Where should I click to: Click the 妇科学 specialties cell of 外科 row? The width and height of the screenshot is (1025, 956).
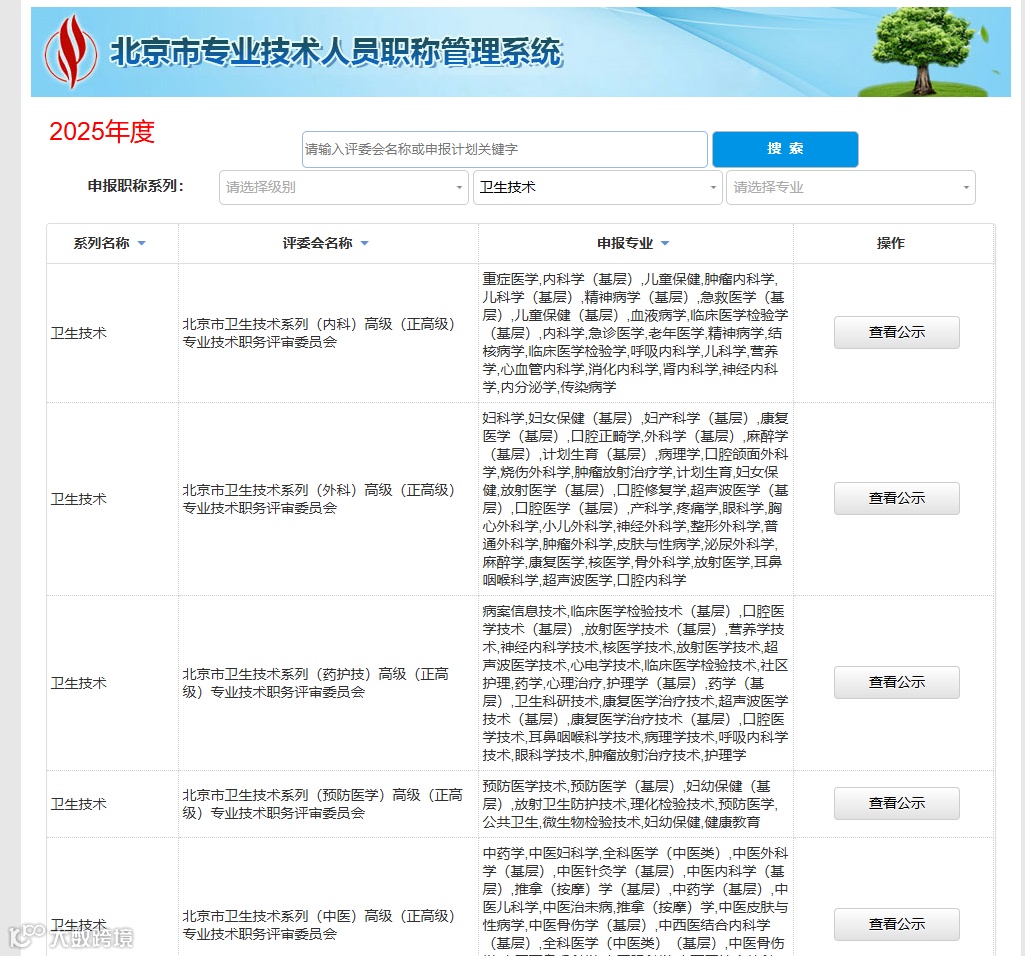pyautogui.click(x=635, y=499)
